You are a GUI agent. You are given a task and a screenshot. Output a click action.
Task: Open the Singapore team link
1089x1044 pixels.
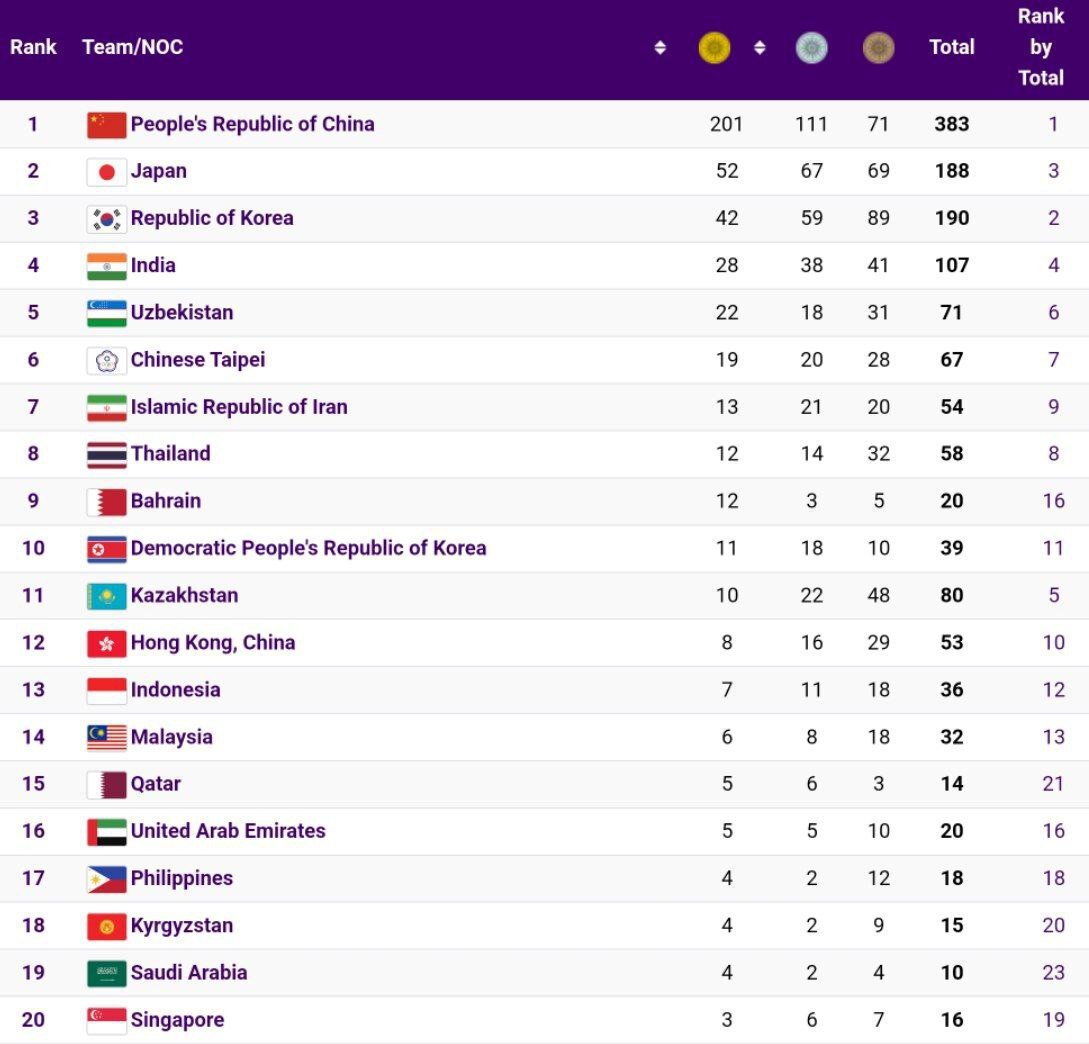177,1019
